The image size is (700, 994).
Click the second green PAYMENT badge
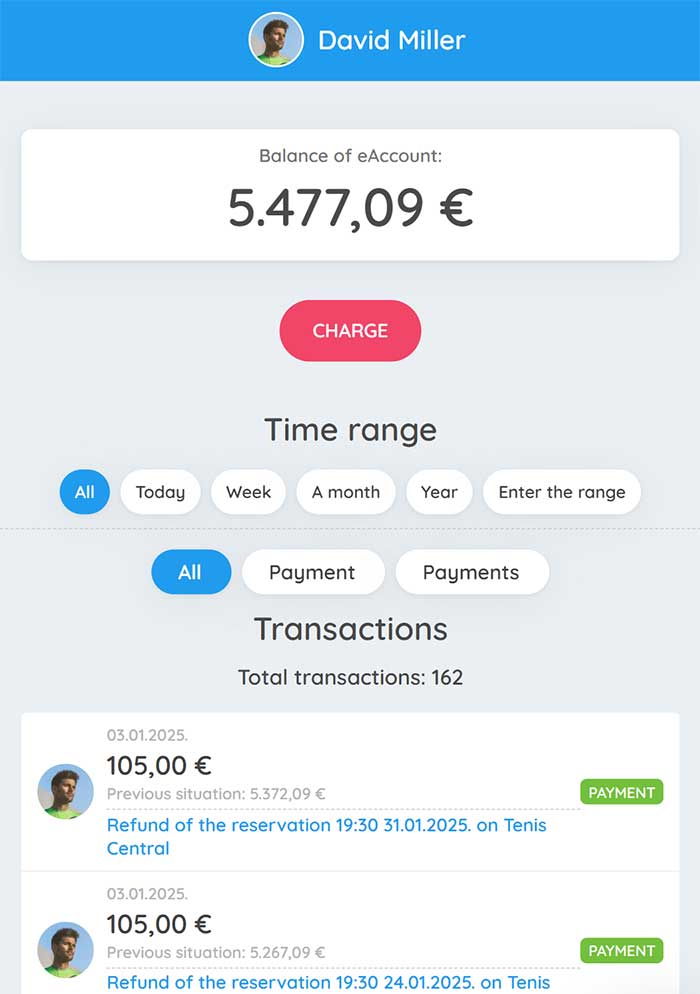(x=621, y=950)
